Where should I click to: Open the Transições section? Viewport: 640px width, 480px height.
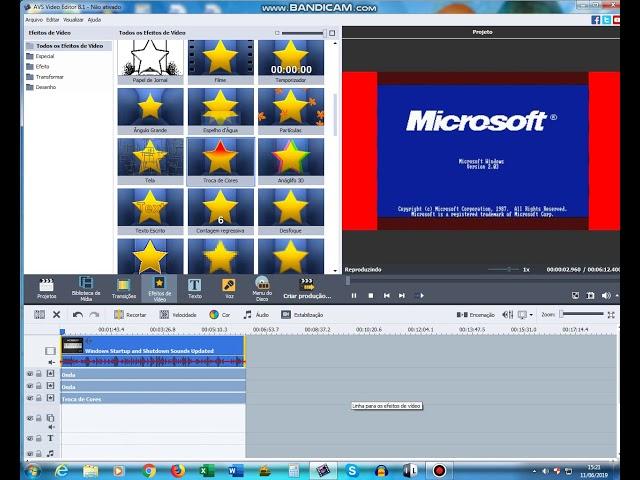coord(124,289)
